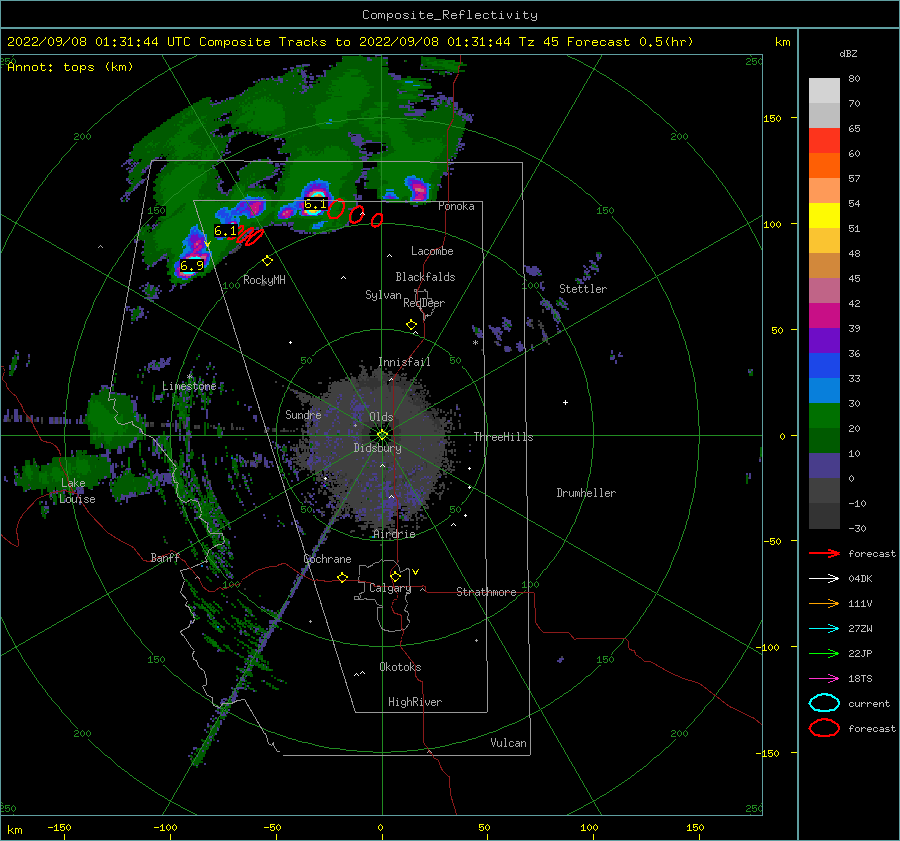Click the red forecast ellipse legend icon
Screen dimensions: 900x841
point(824,728)
